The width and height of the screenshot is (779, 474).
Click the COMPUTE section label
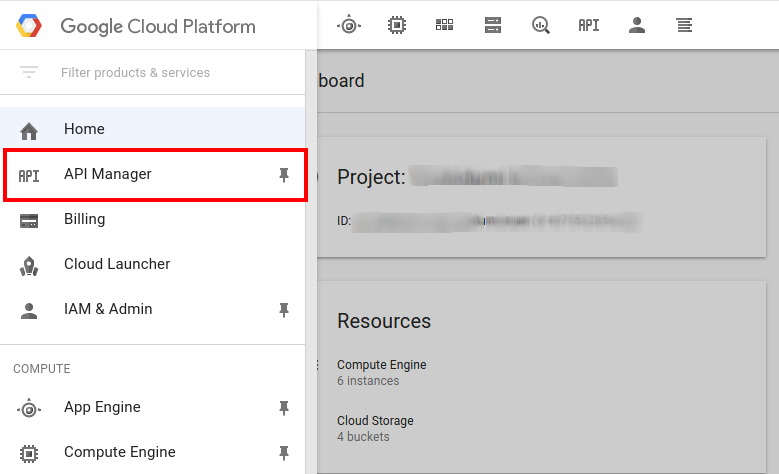[x=42, y=369]
